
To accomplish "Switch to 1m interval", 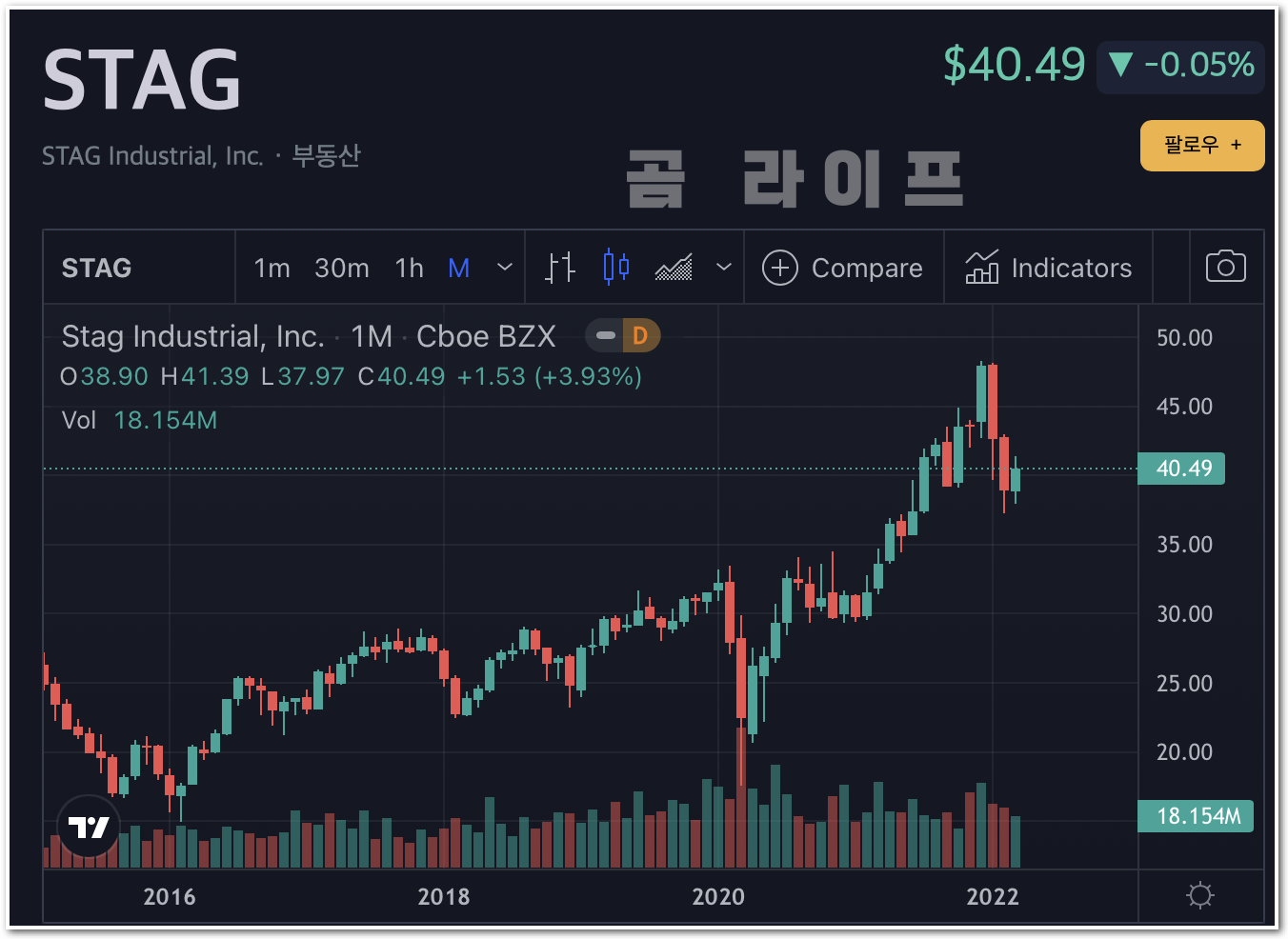I will pos(272,269).
